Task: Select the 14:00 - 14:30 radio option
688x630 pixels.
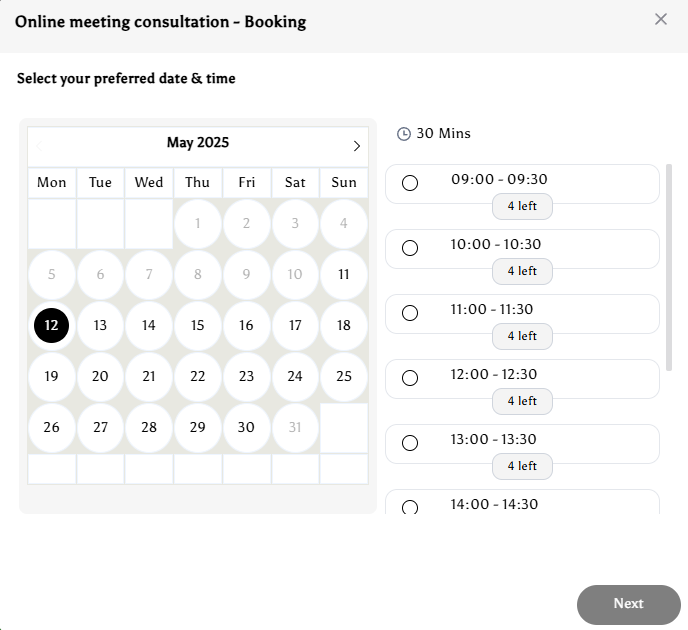Action: point(410,507)
